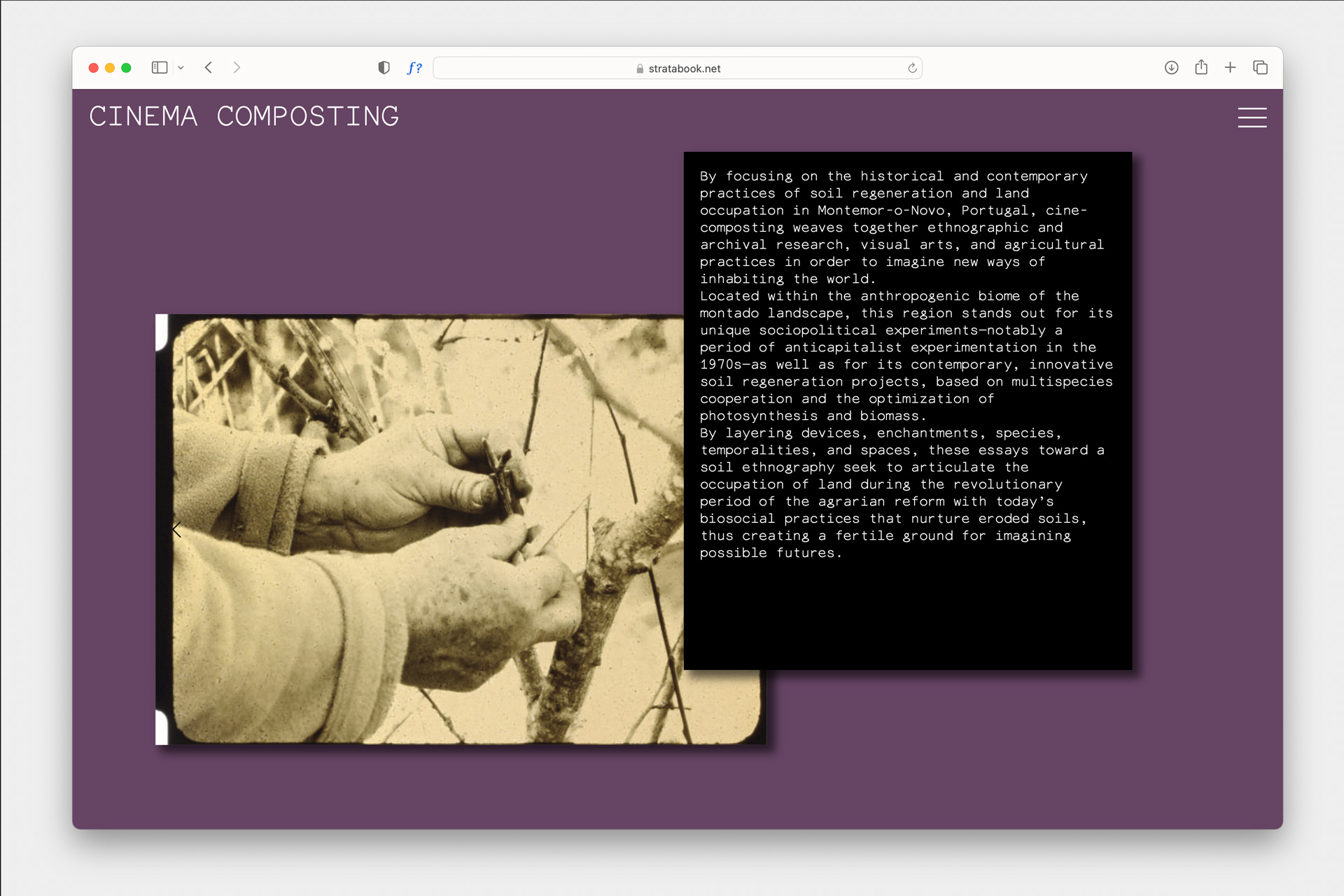The height and width of the screenshot is (896, 1344).
Task: Click the f? font extension icon
Action: pyautogui.click(x=414, y=68)
